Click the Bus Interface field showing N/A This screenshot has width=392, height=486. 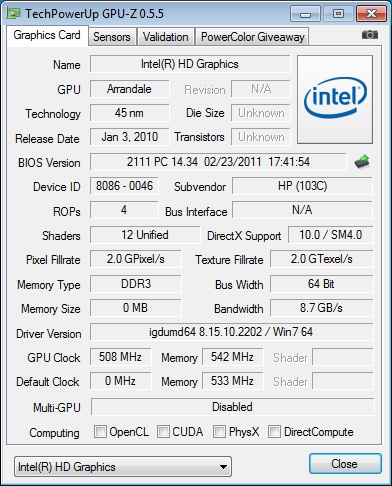click(302, 210)
